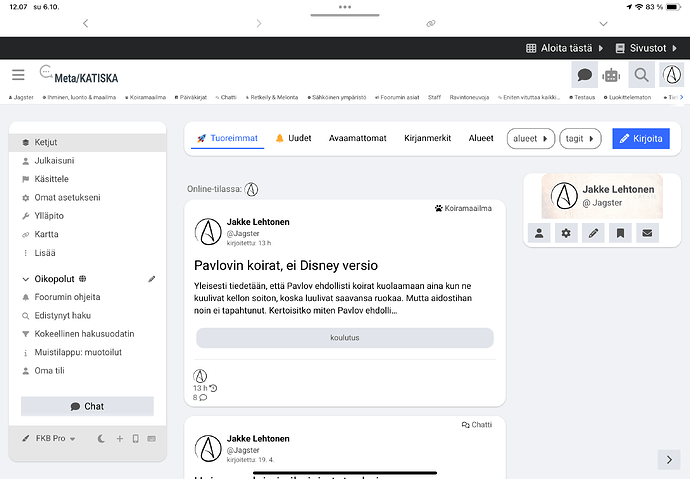
Task: Open Julkaisuni in the sidebar
Action: pos(88,161)
